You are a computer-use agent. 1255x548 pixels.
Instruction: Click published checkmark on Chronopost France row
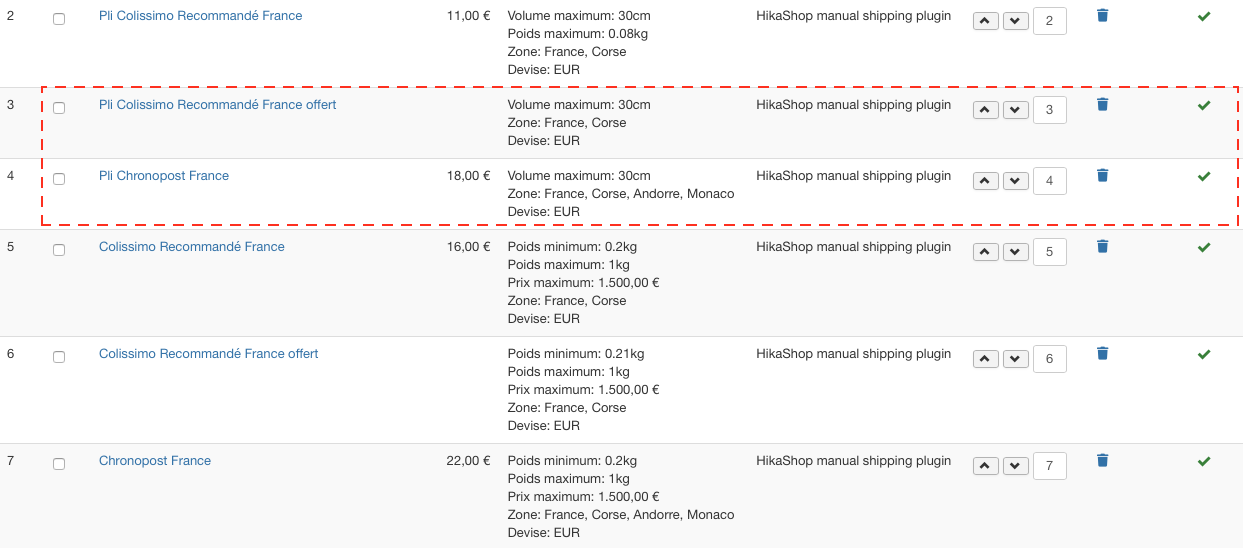point(1204,462)
